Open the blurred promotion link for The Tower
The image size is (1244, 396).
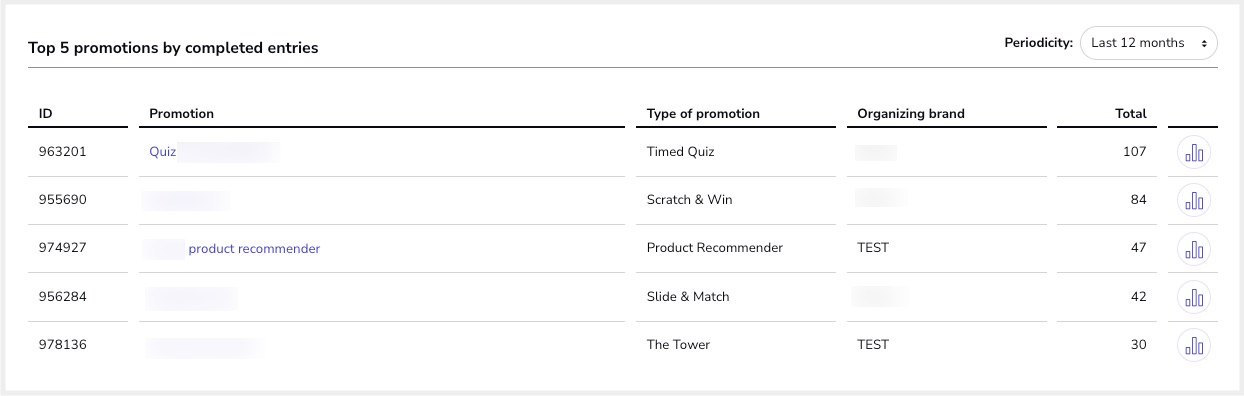(x=204, y=345)
